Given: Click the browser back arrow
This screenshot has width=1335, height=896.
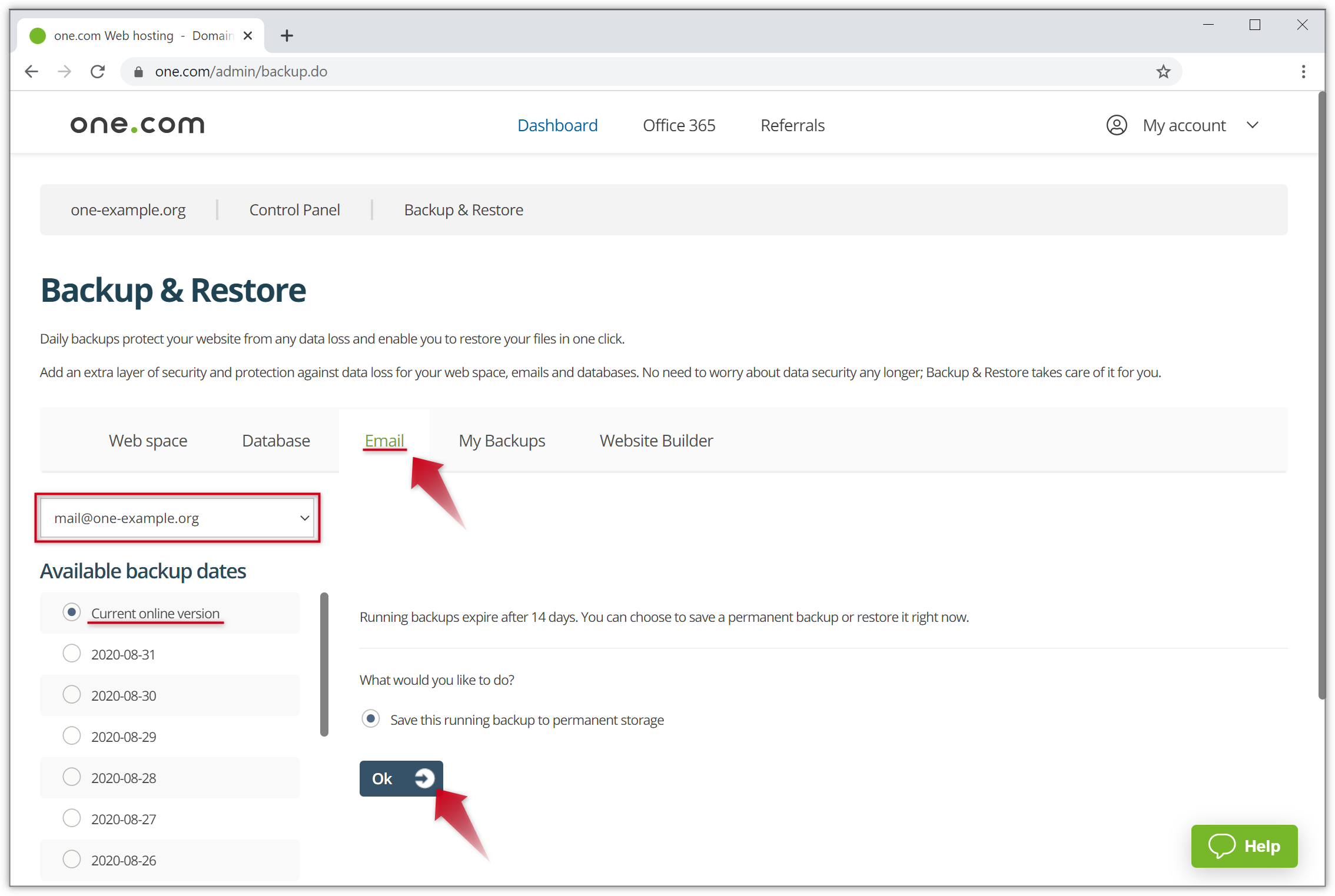Looking at the screenshot, I should (x=32, y=72).
